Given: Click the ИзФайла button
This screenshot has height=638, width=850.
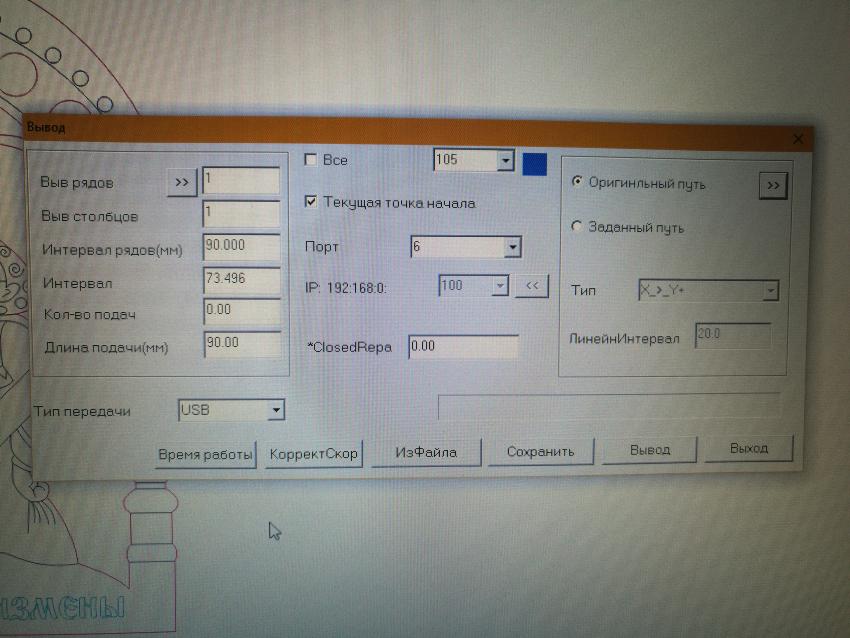Looking at the screenshot, I should point(426,452).
